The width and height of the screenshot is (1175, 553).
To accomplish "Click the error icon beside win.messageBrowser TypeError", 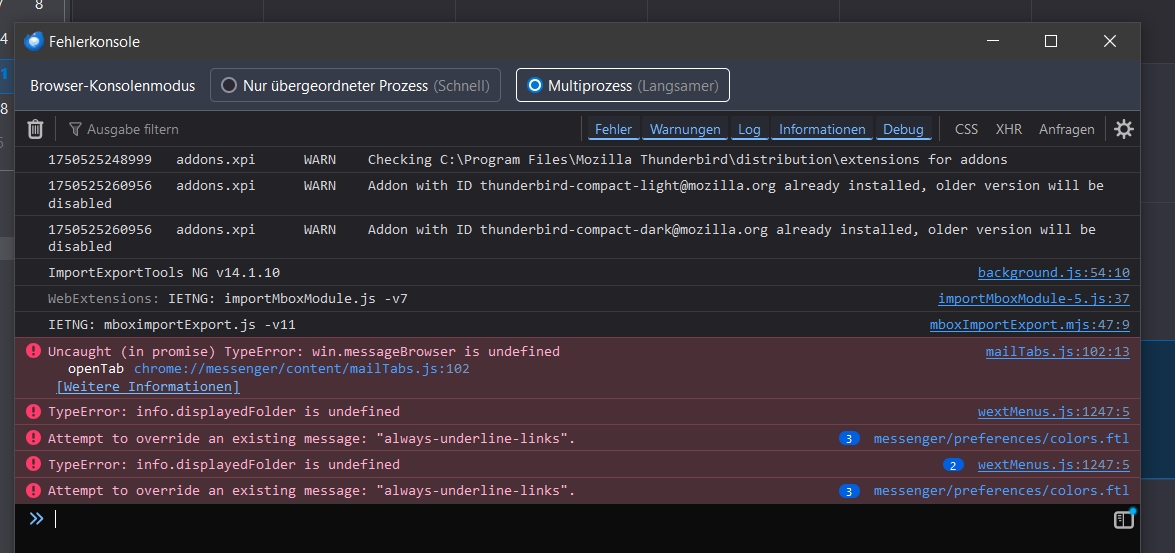I will tap(33, 351).
